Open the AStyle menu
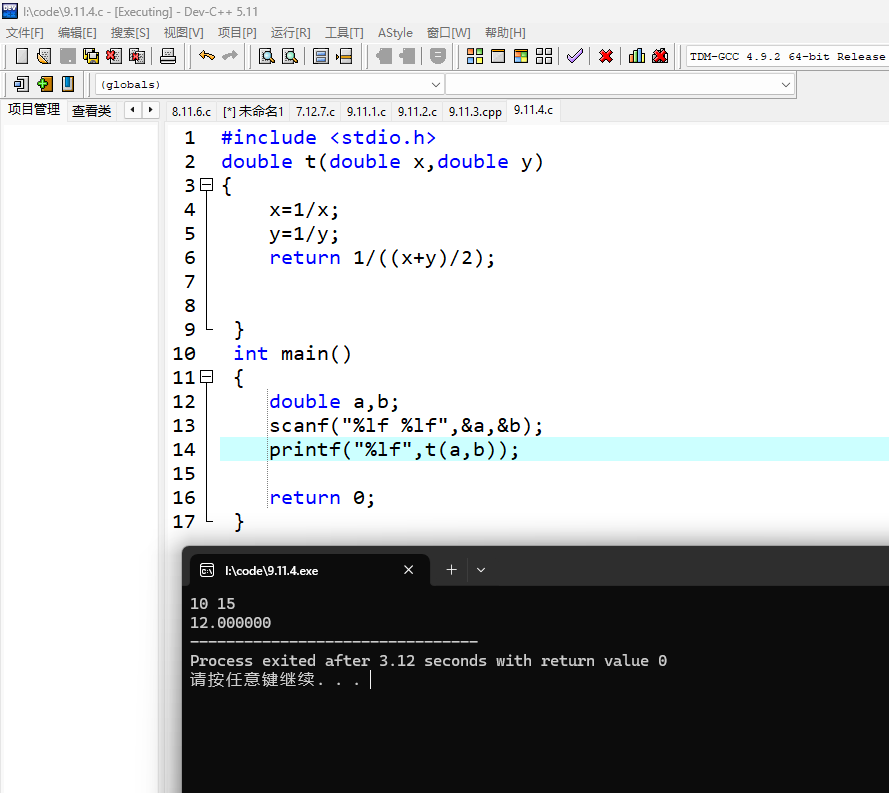 [x=395, y=33]
